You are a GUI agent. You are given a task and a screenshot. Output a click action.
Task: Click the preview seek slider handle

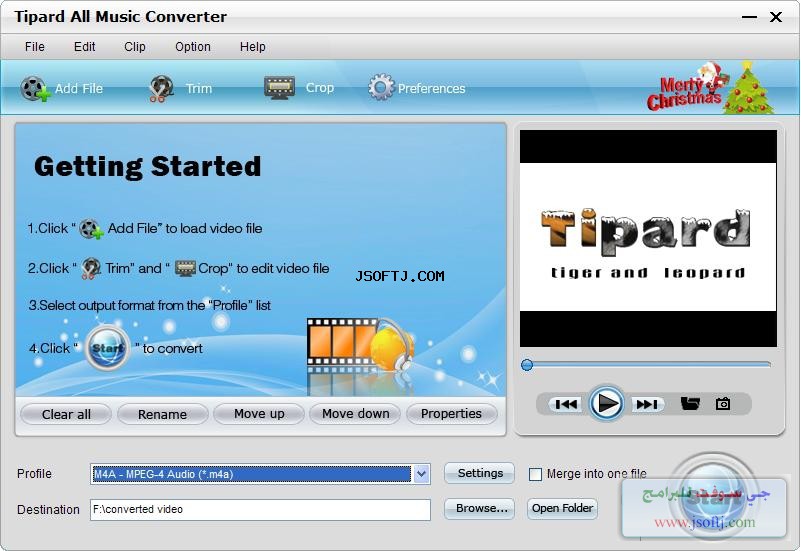click(527, 365)
